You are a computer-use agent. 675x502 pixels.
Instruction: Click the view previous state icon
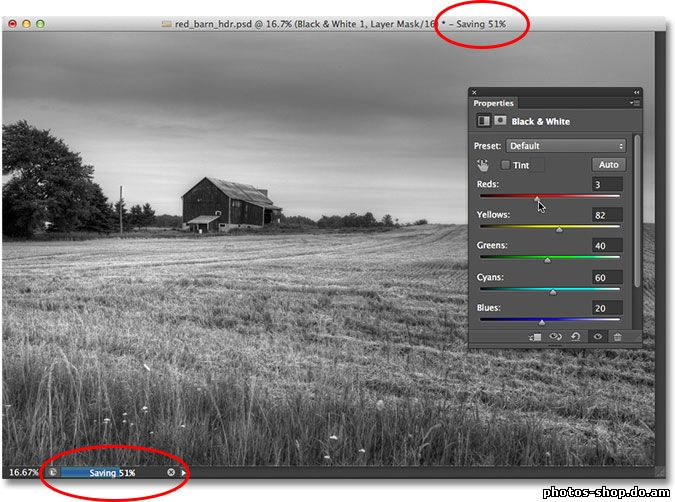click(x=556, y=337)
